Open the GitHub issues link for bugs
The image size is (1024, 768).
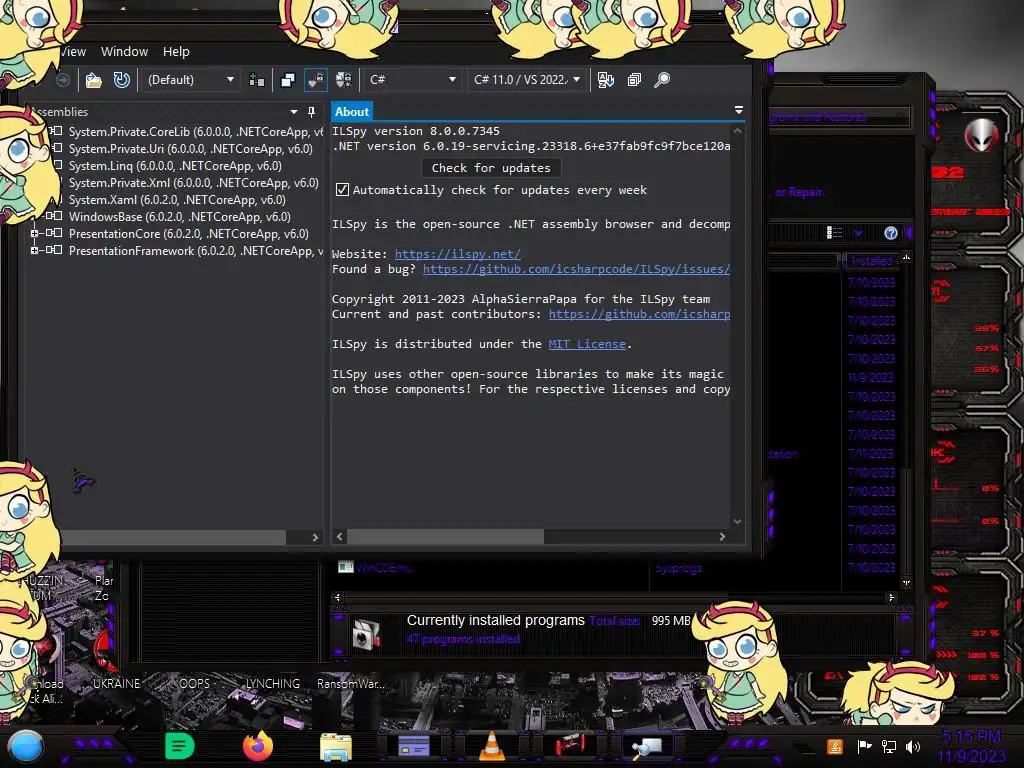click(576, 269)
